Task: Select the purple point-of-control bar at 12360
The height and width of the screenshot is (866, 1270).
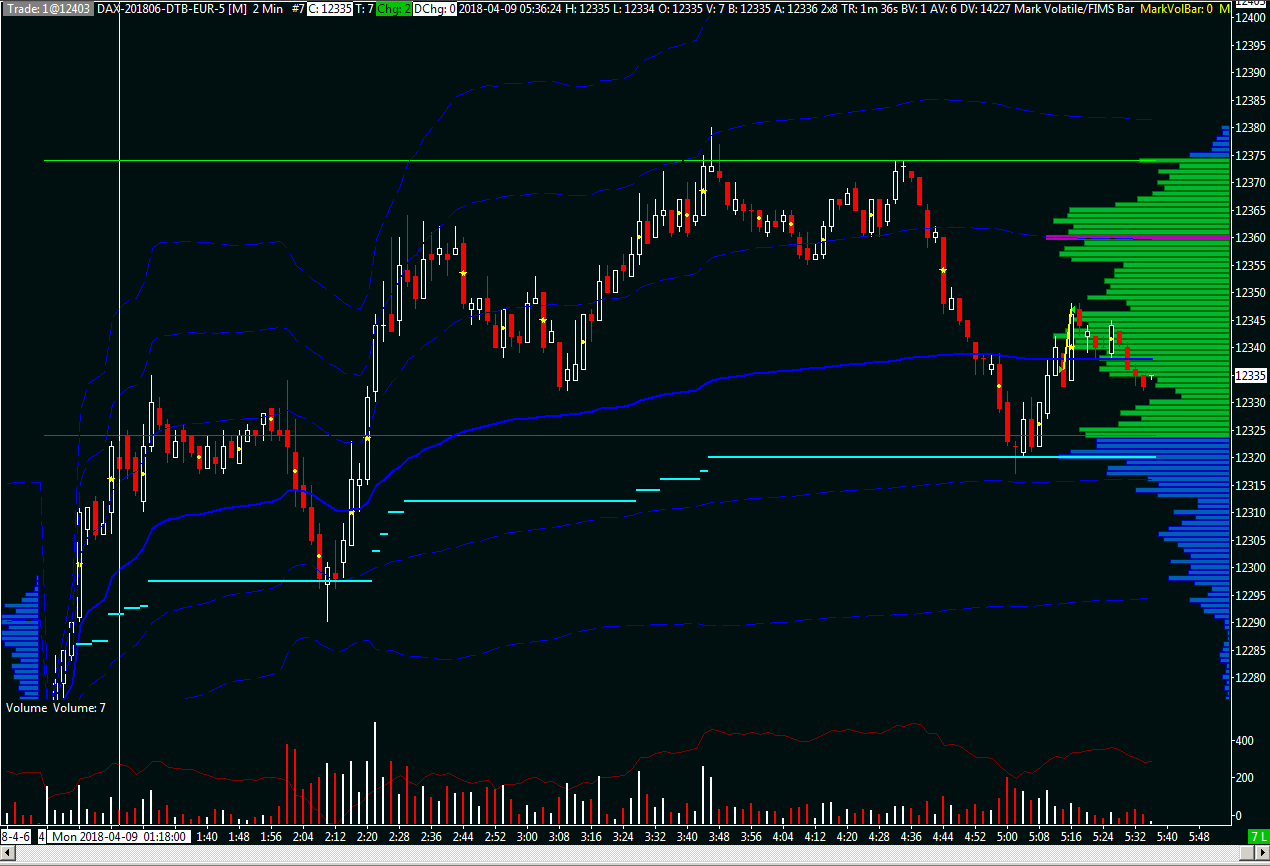Action: click(x=1137, y=237)
